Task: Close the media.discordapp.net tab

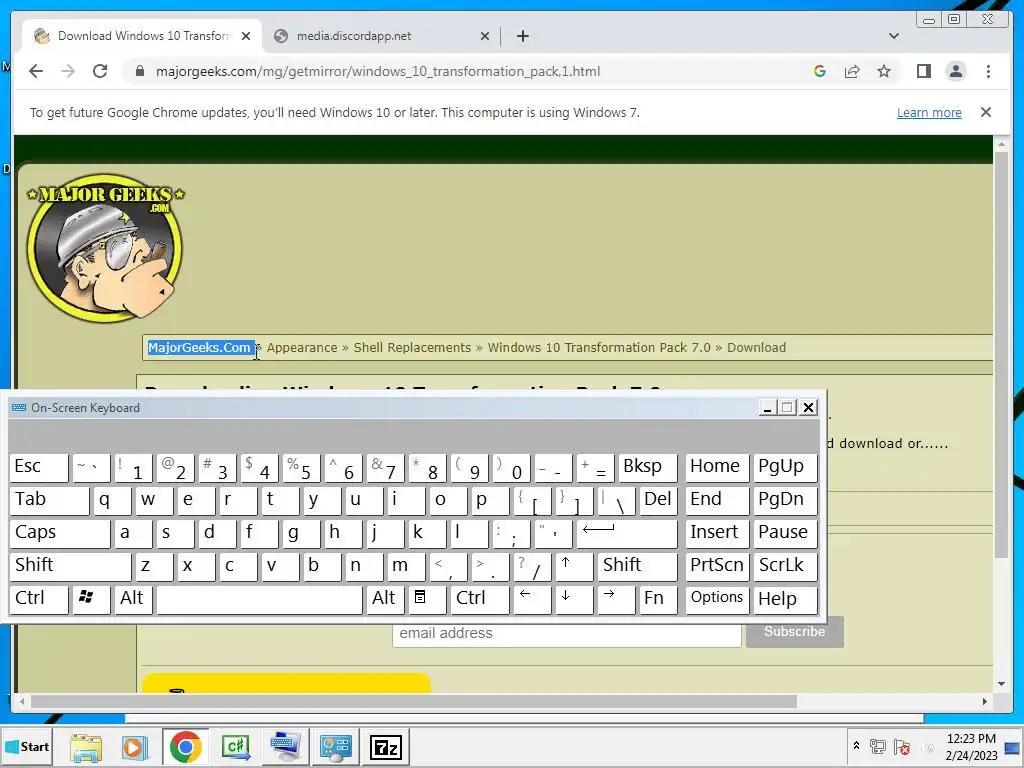Action: click(485, 36)
